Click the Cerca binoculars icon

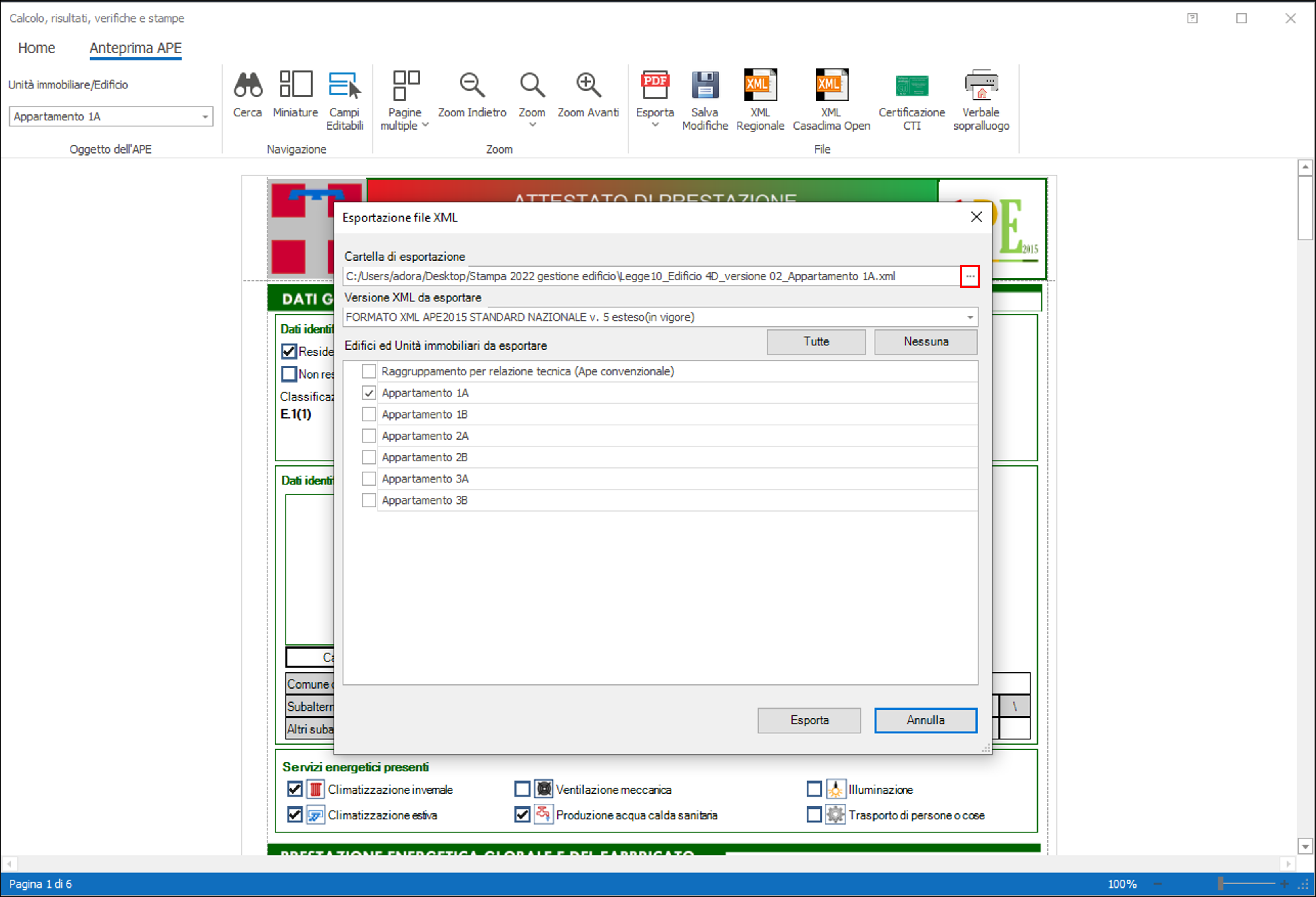(x=248, y=85)
